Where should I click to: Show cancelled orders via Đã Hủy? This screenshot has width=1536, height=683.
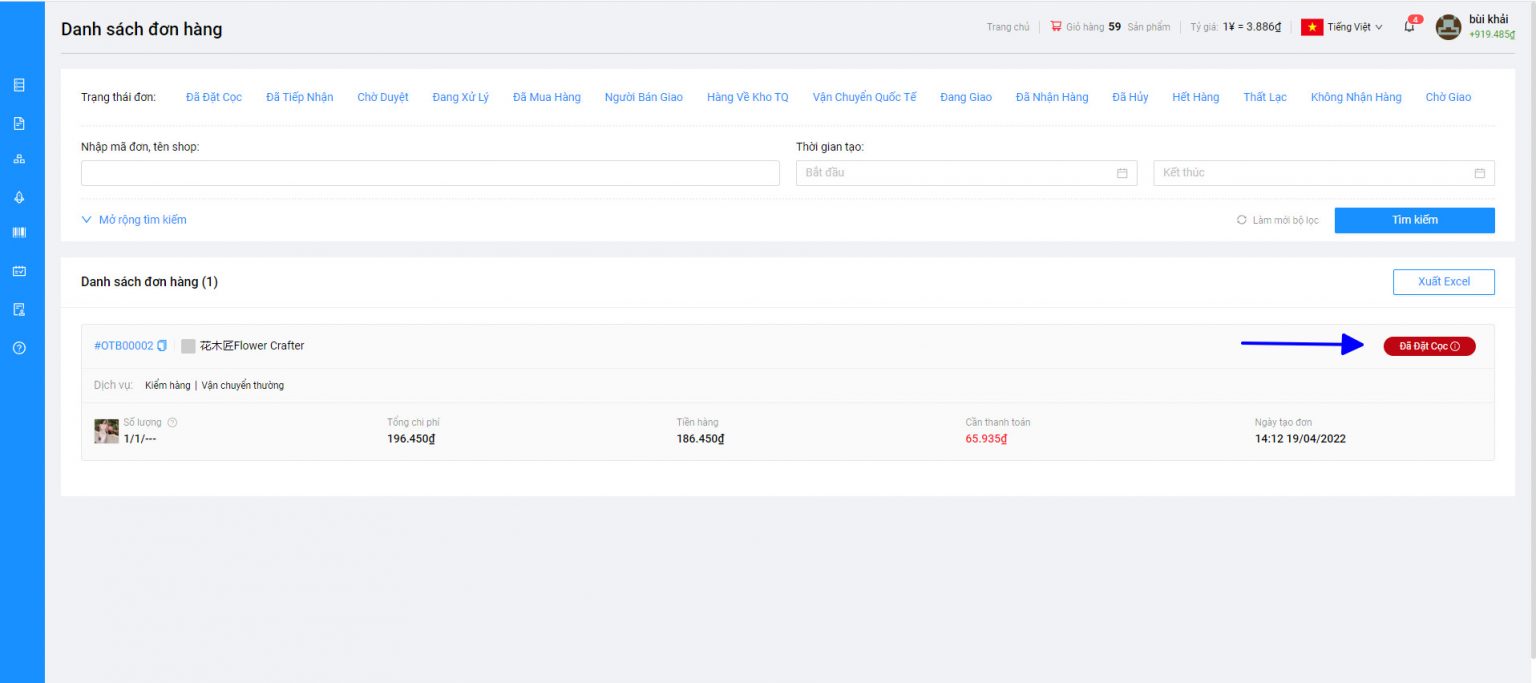(x=1130, y=97)
